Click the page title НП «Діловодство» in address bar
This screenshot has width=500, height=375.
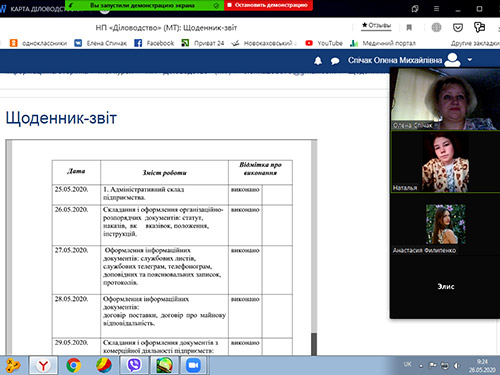[x=166, y=28]
